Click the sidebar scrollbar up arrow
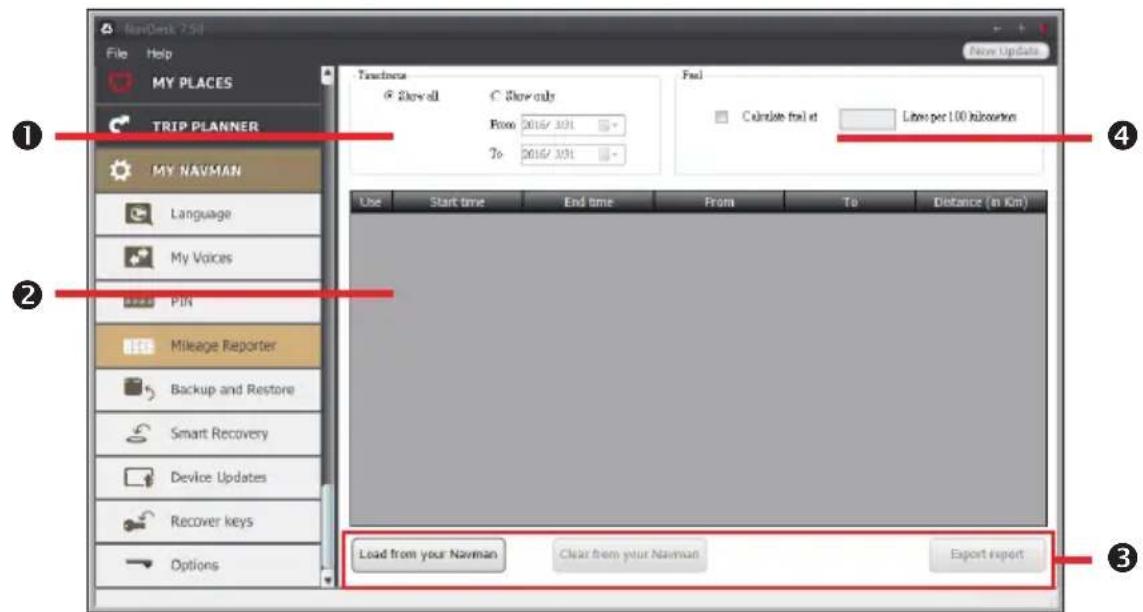The width and height of the screenshot is (1143, 612). coord(327,75)
